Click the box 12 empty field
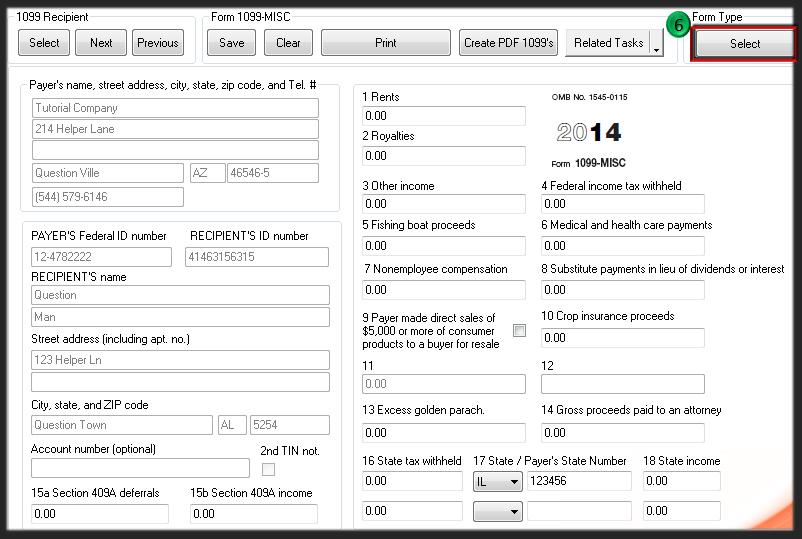Viewport: 802px width, 539px height. (622, 384)
